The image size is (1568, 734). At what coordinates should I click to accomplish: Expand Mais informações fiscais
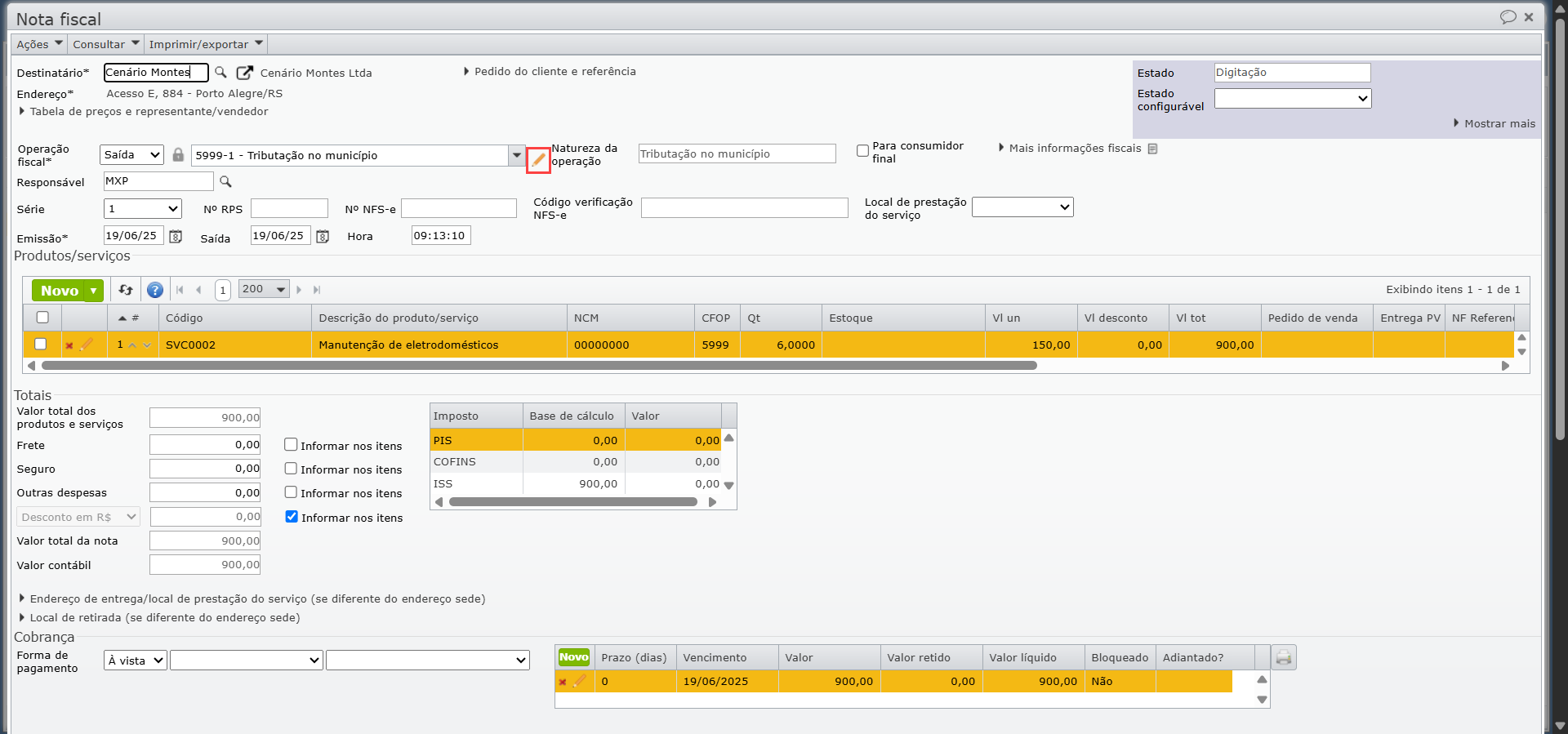(x=1070, y=149)
